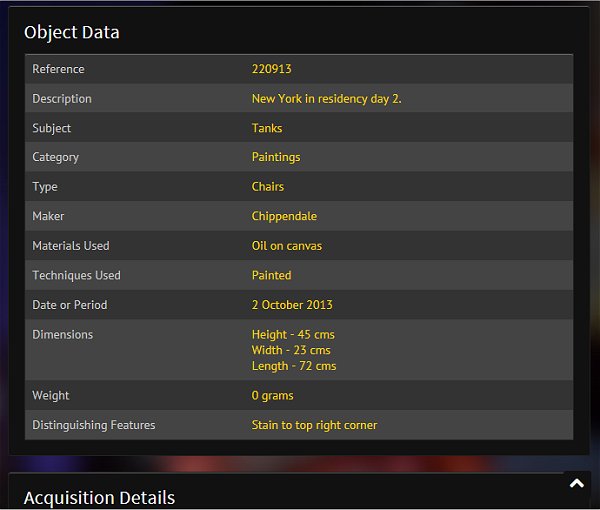Screen dimensions: 600x510
Task: Click the Techniques Used row label
Action: click(x=76, y=275)
